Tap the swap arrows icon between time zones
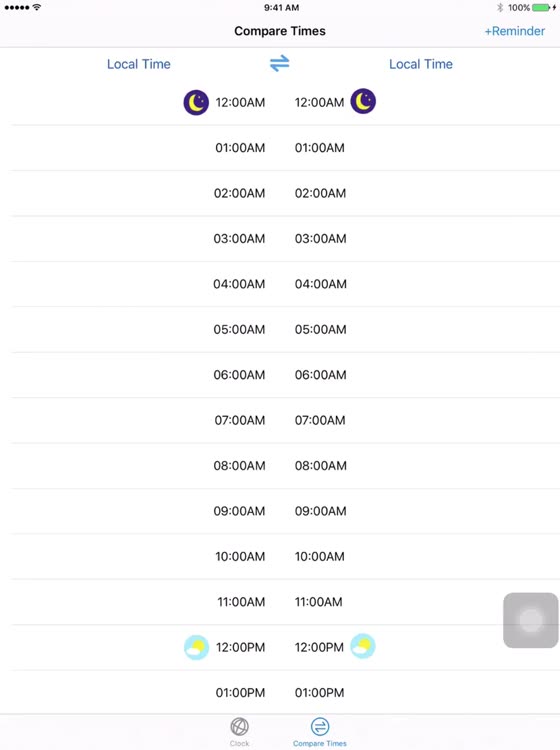The image size is (560, 750). tap(279, 63)
